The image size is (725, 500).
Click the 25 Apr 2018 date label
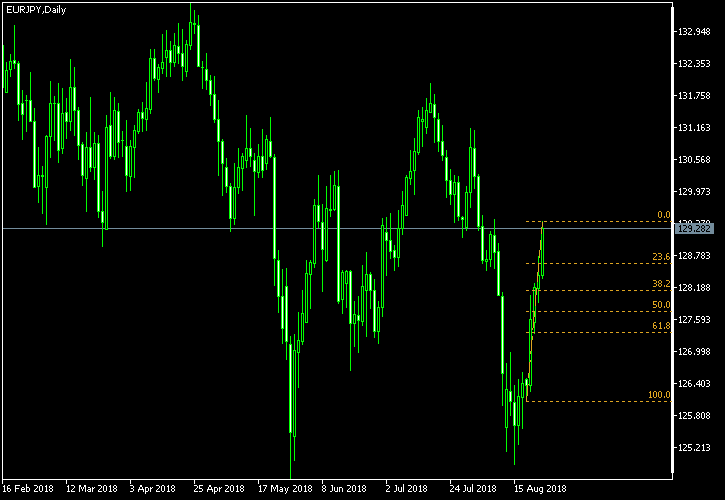(219, 488)
